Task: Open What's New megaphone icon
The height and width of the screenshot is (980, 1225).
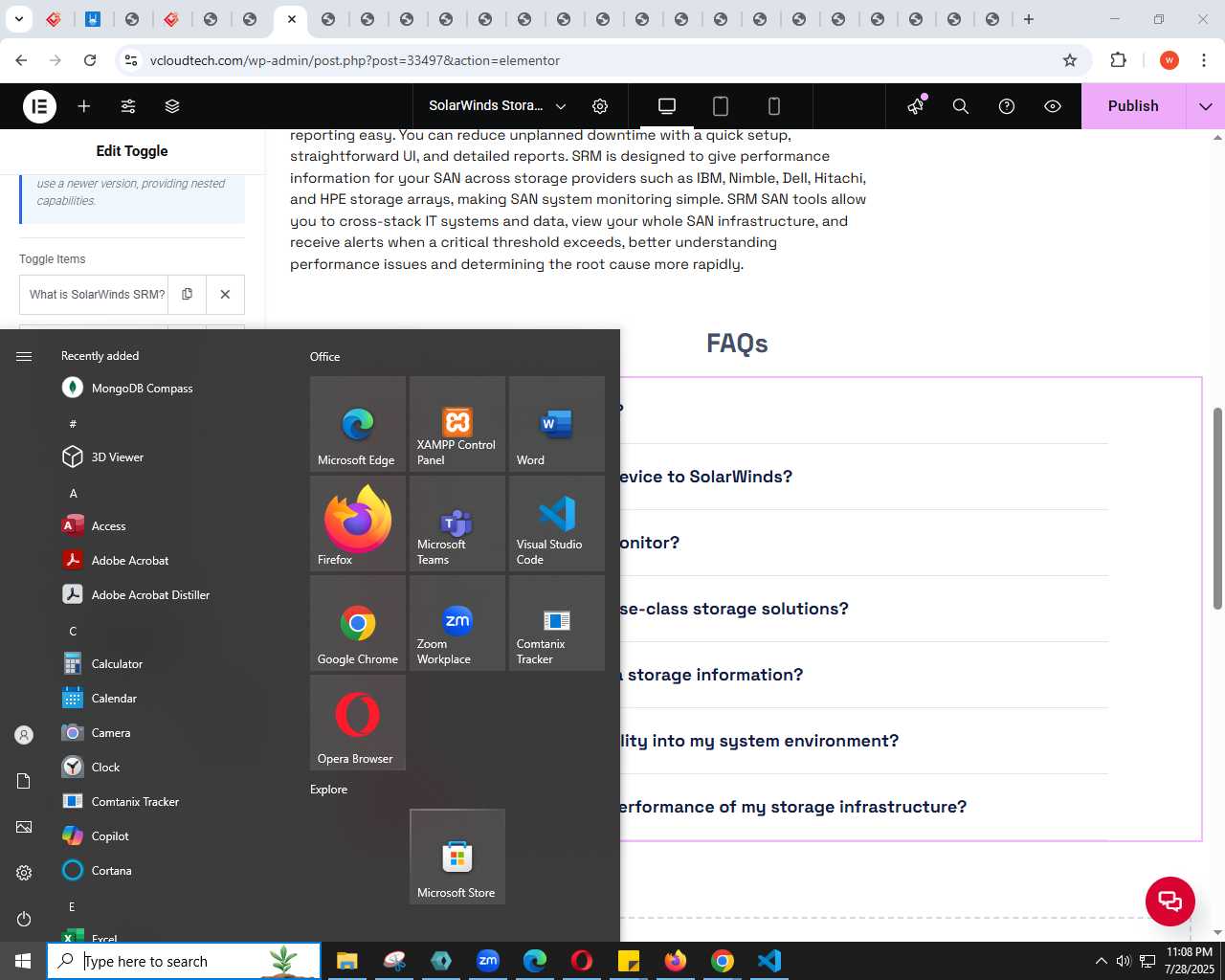Action: coord(916,106)
